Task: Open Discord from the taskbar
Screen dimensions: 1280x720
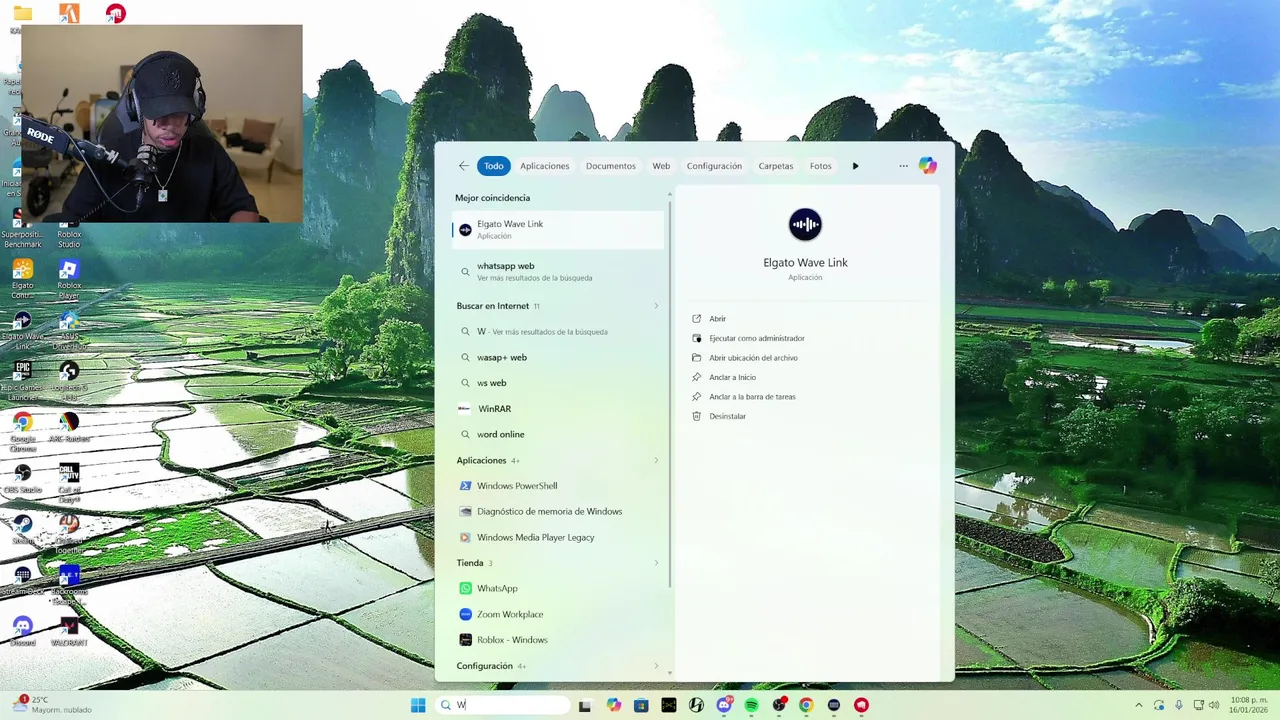Action: pyautogui.click(x=724, y=705)
